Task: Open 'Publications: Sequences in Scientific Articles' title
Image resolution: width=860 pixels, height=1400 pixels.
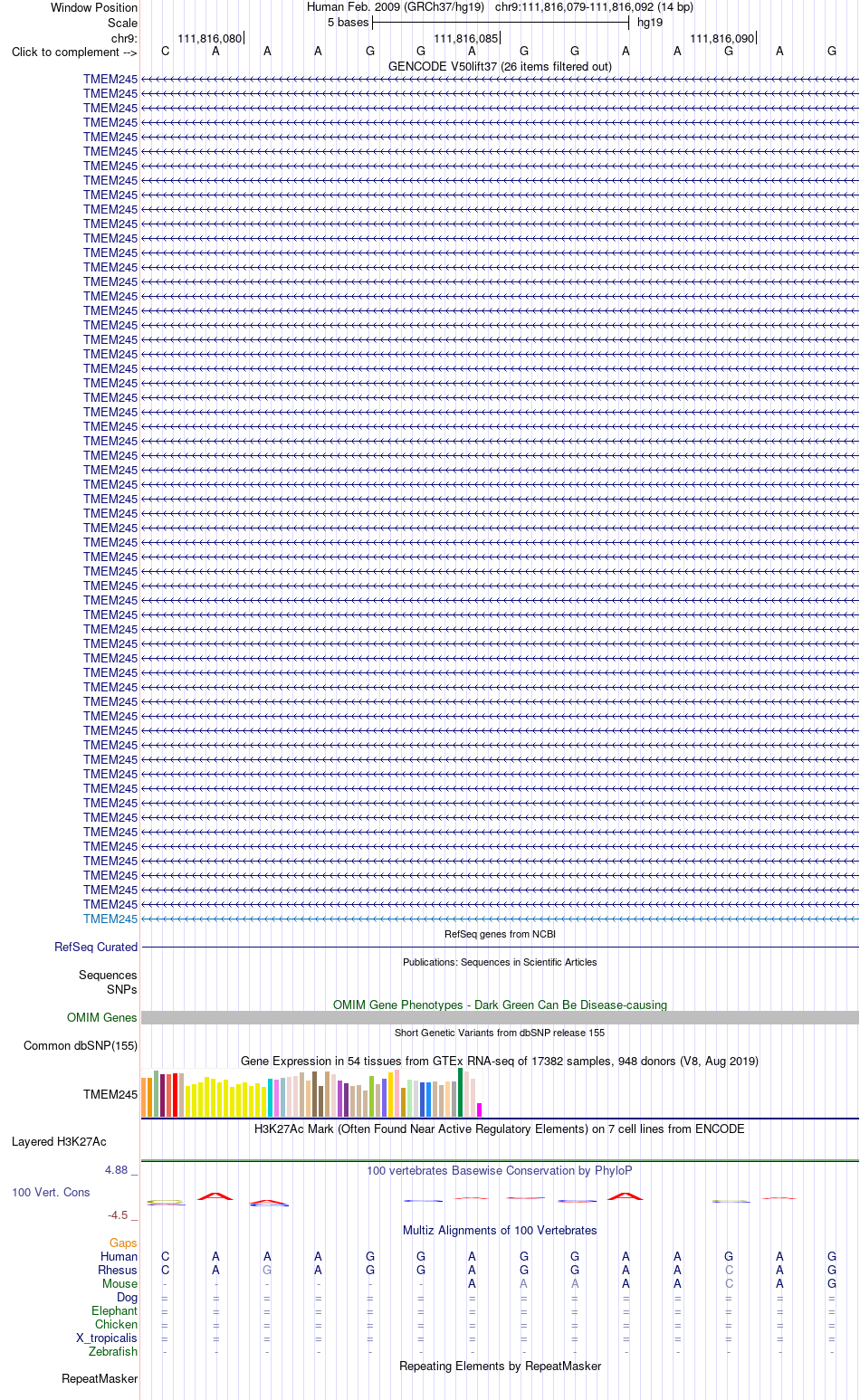Action: click(500, 962)
